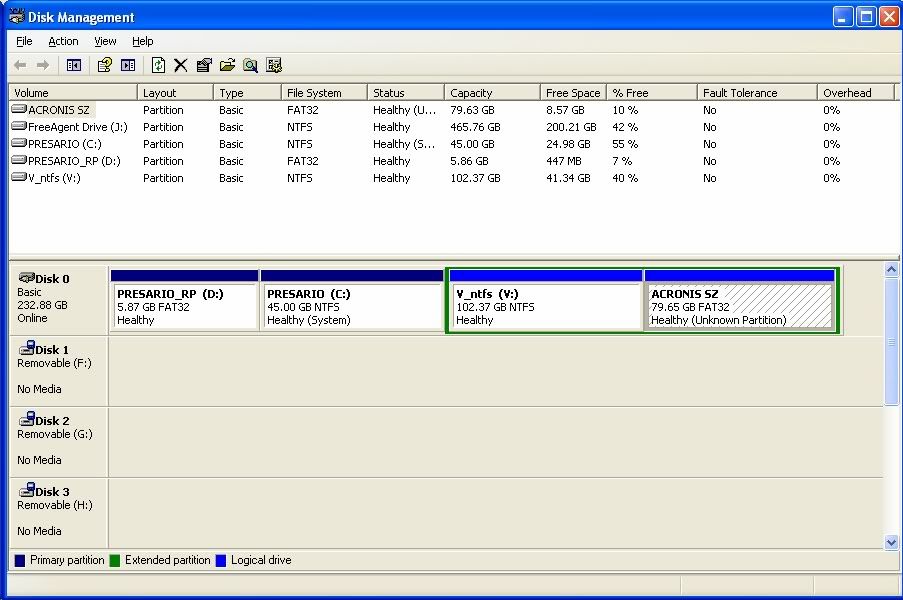Click the Back arrow toolbar icon
Viewport: 903px width, 600px height.
click(20, 66)
